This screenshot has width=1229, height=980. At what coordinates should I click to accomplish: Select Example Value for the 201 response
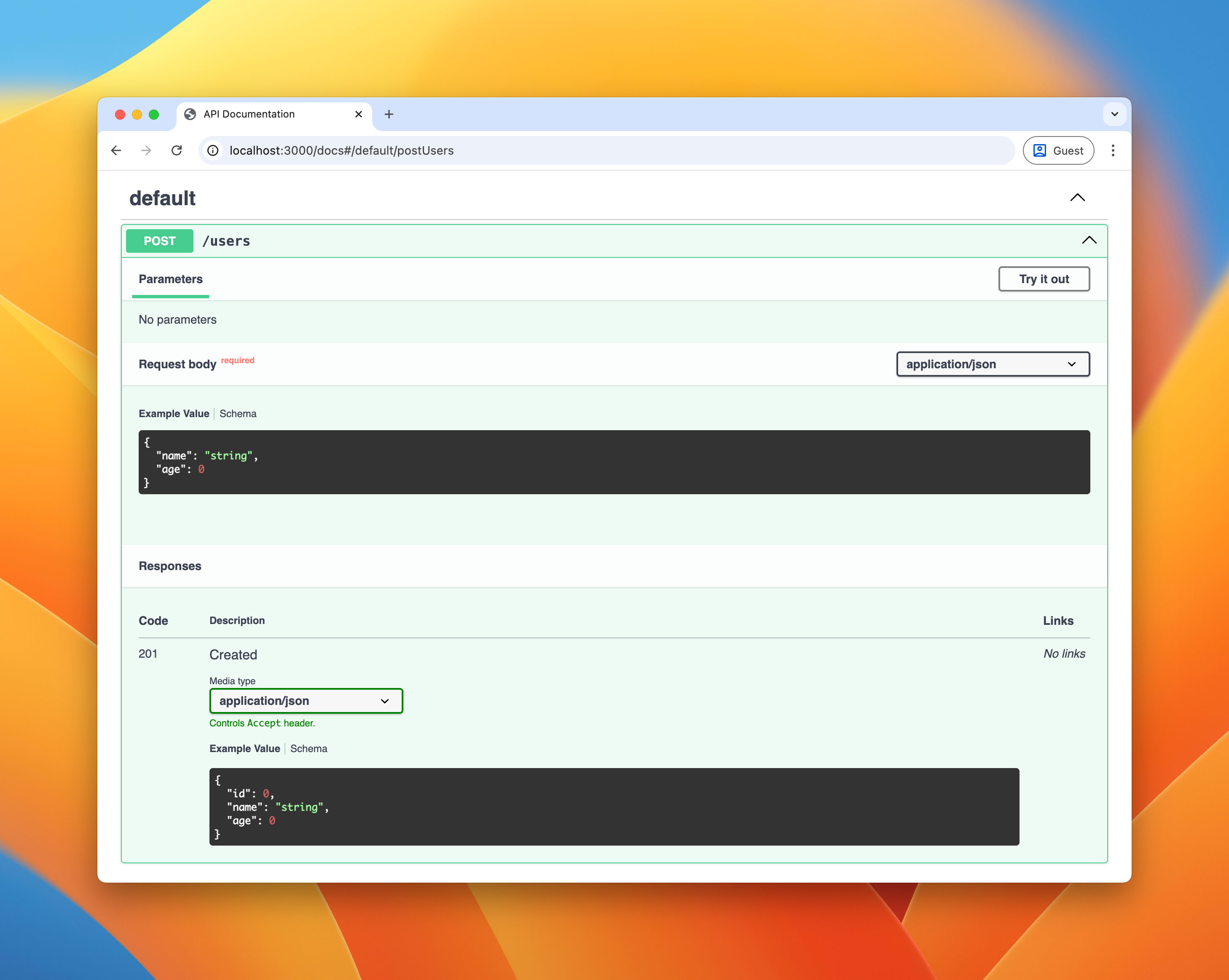(244, 748)
